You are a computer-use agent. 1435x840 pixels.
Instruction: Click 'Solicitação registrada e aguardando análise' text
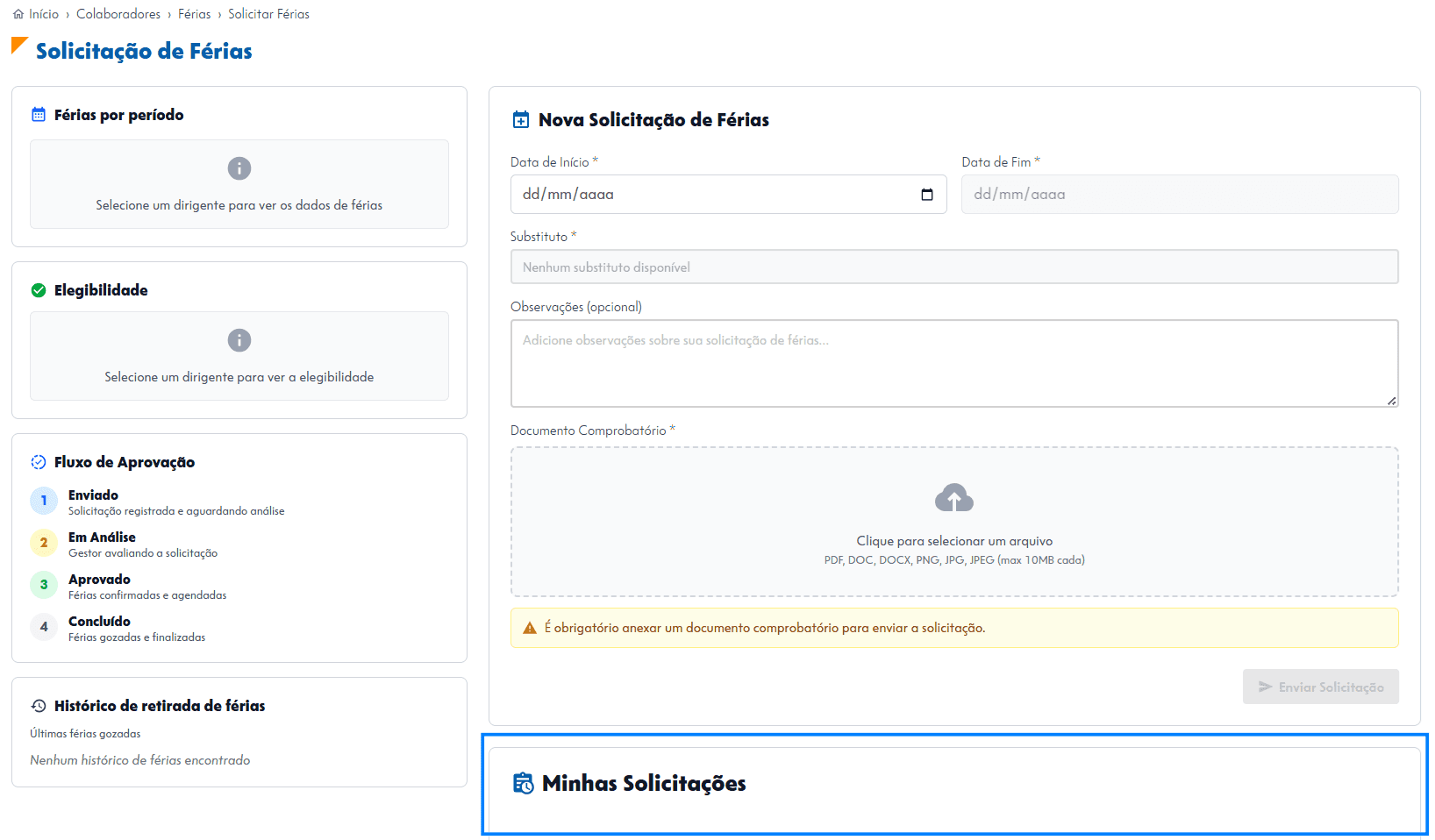click(176, 511)
